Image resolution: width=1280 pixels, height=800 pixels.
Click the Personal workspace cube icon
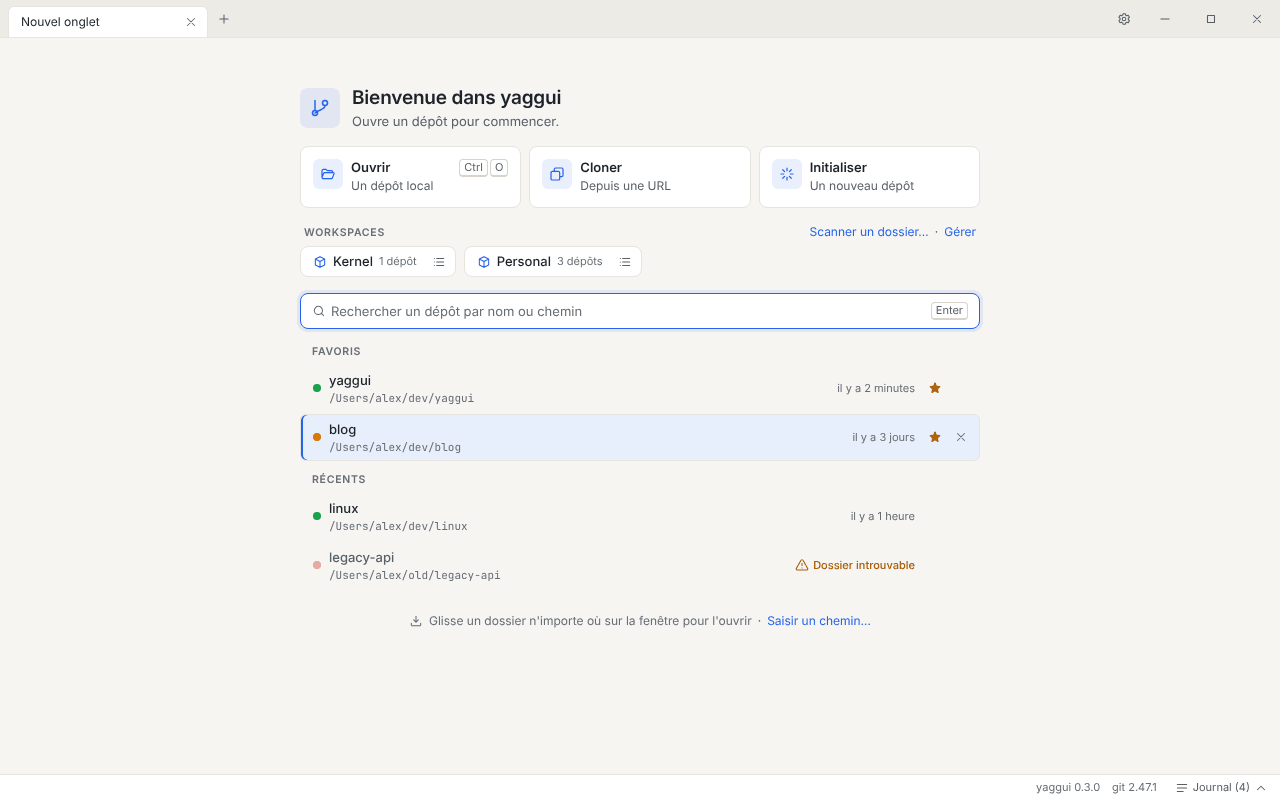[484, 262]
